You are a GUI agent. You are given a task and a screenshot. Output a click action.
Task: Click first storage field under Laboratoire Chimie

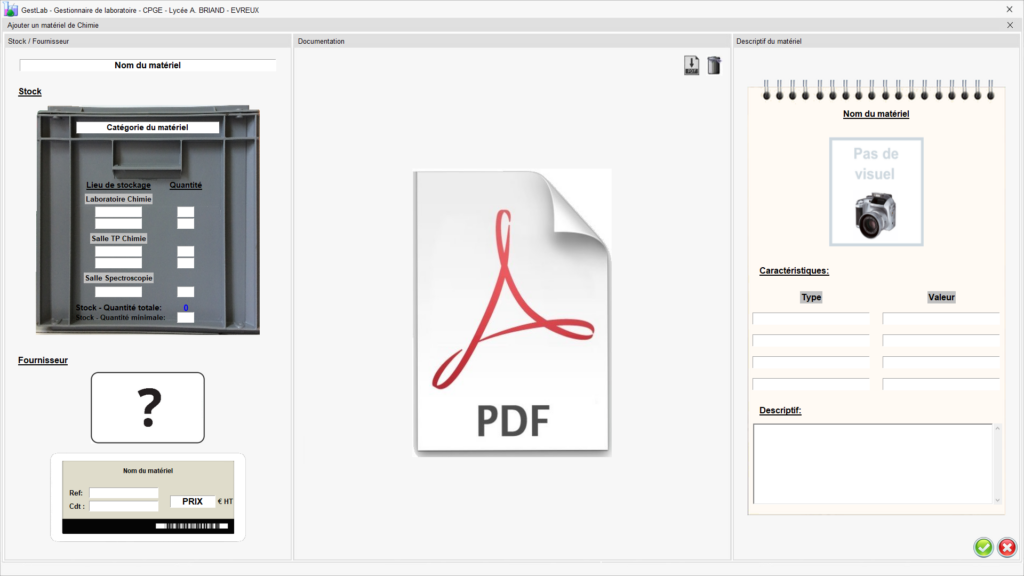pyautogui.click(x=118, y=212)
